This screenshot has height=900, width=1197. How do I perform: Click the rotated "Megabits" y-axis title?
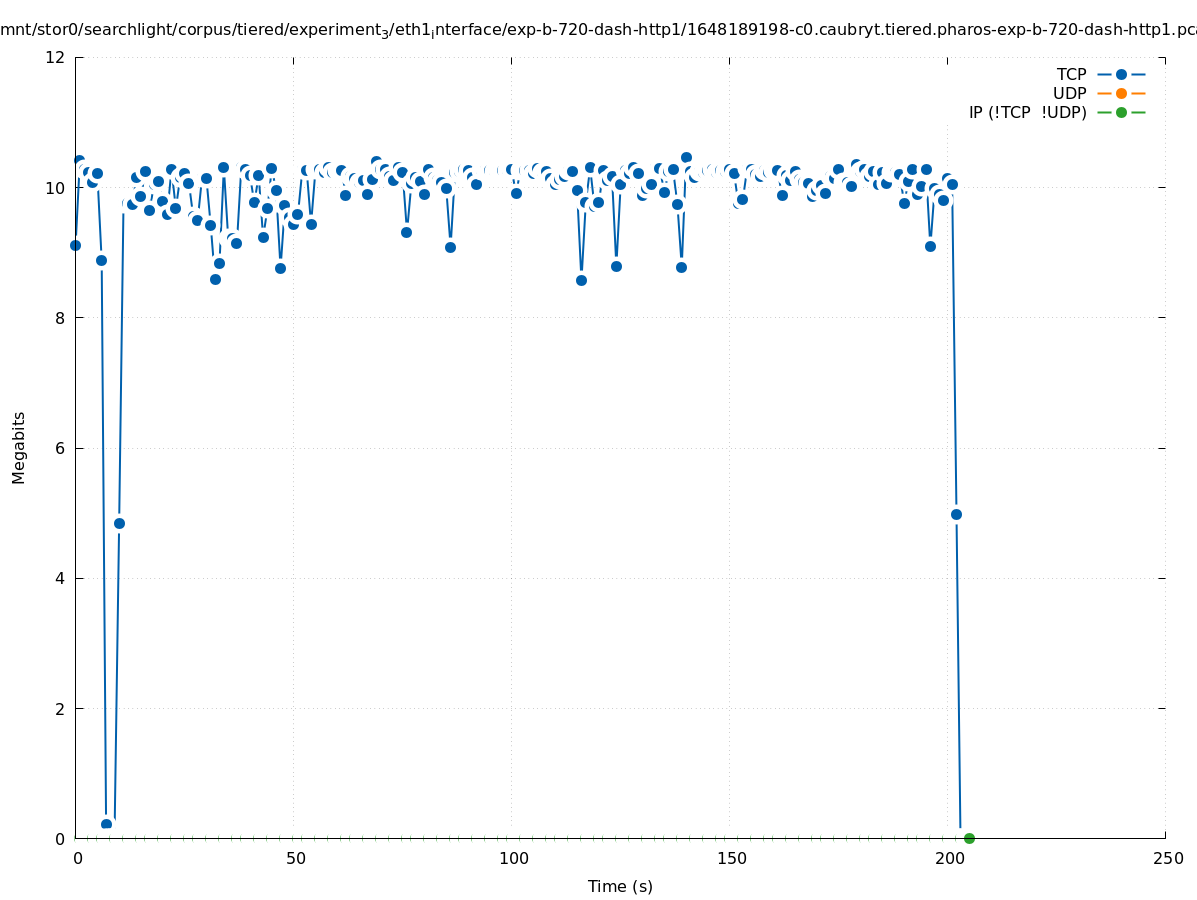[x=19, y=447]
